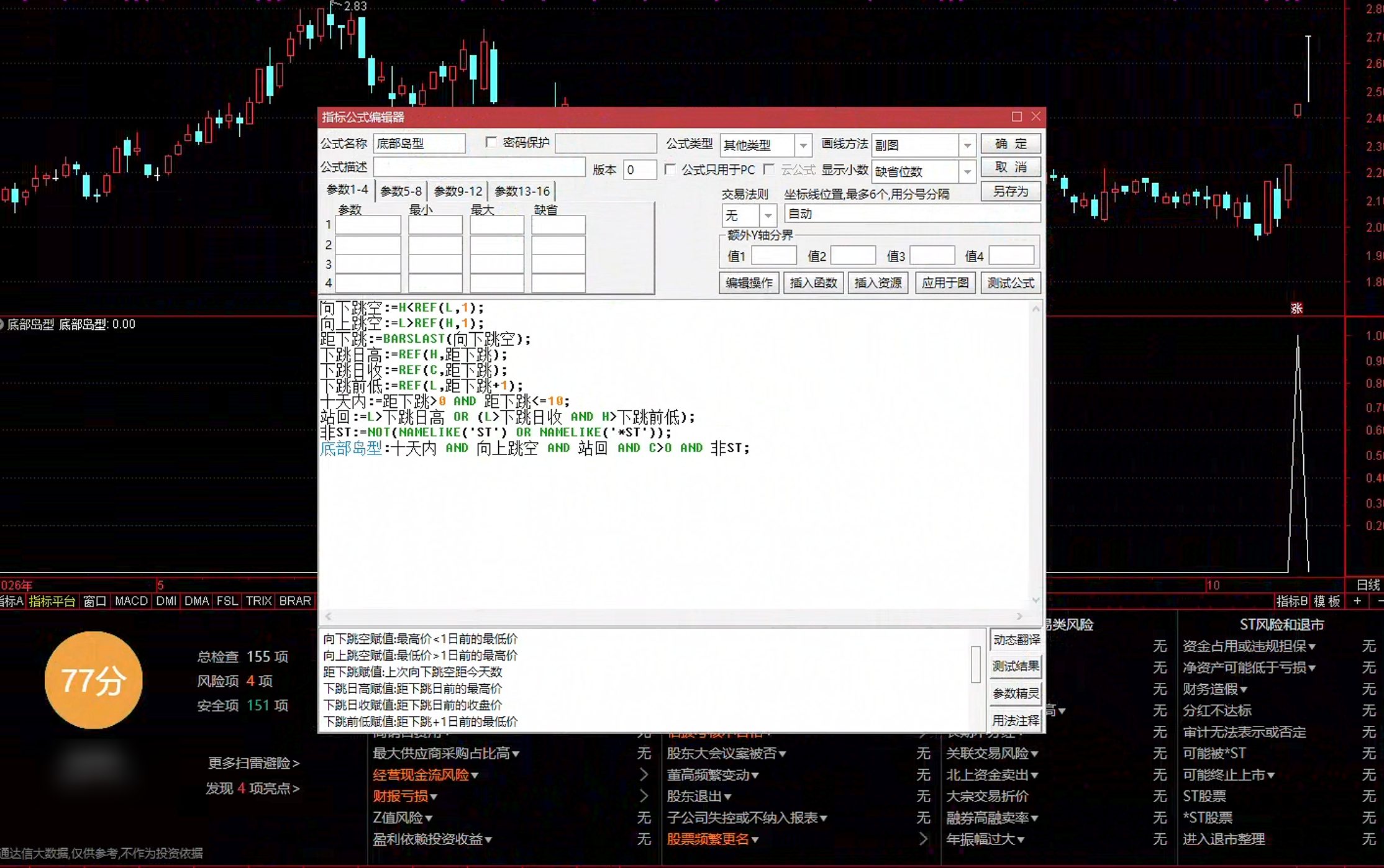1384x868 pixels.
Task: Open 更多扫雷避险 link
Action: (x=253, y=763)
